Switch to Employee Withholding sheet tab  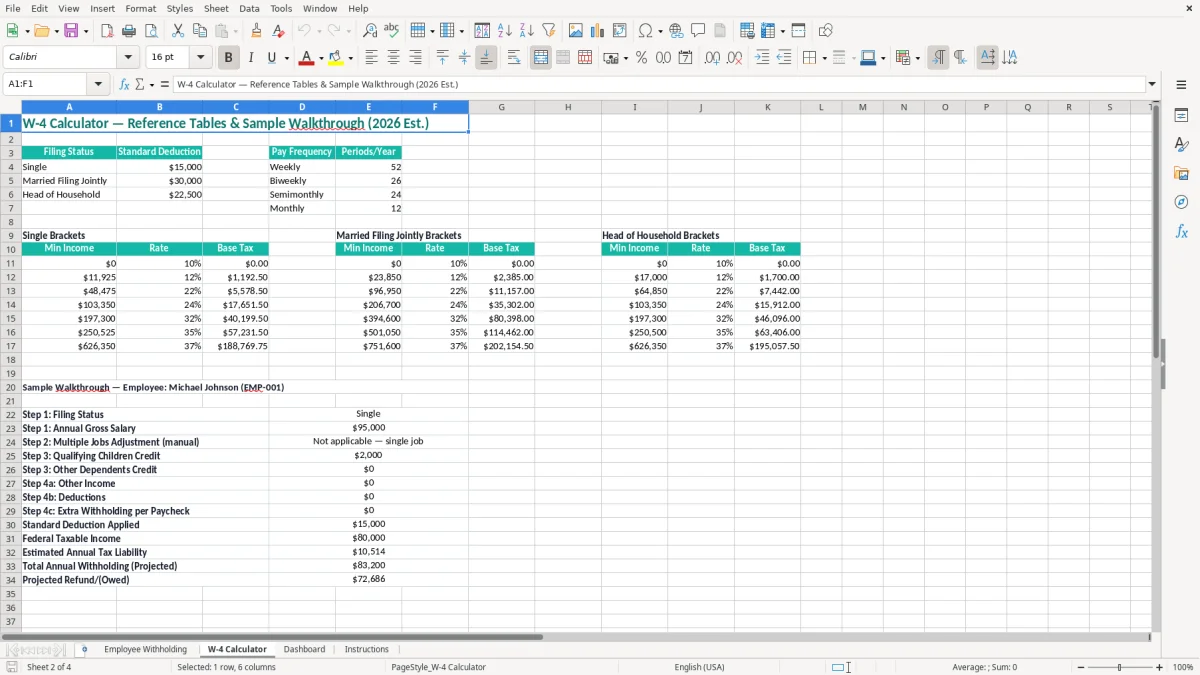click(145, 649)
